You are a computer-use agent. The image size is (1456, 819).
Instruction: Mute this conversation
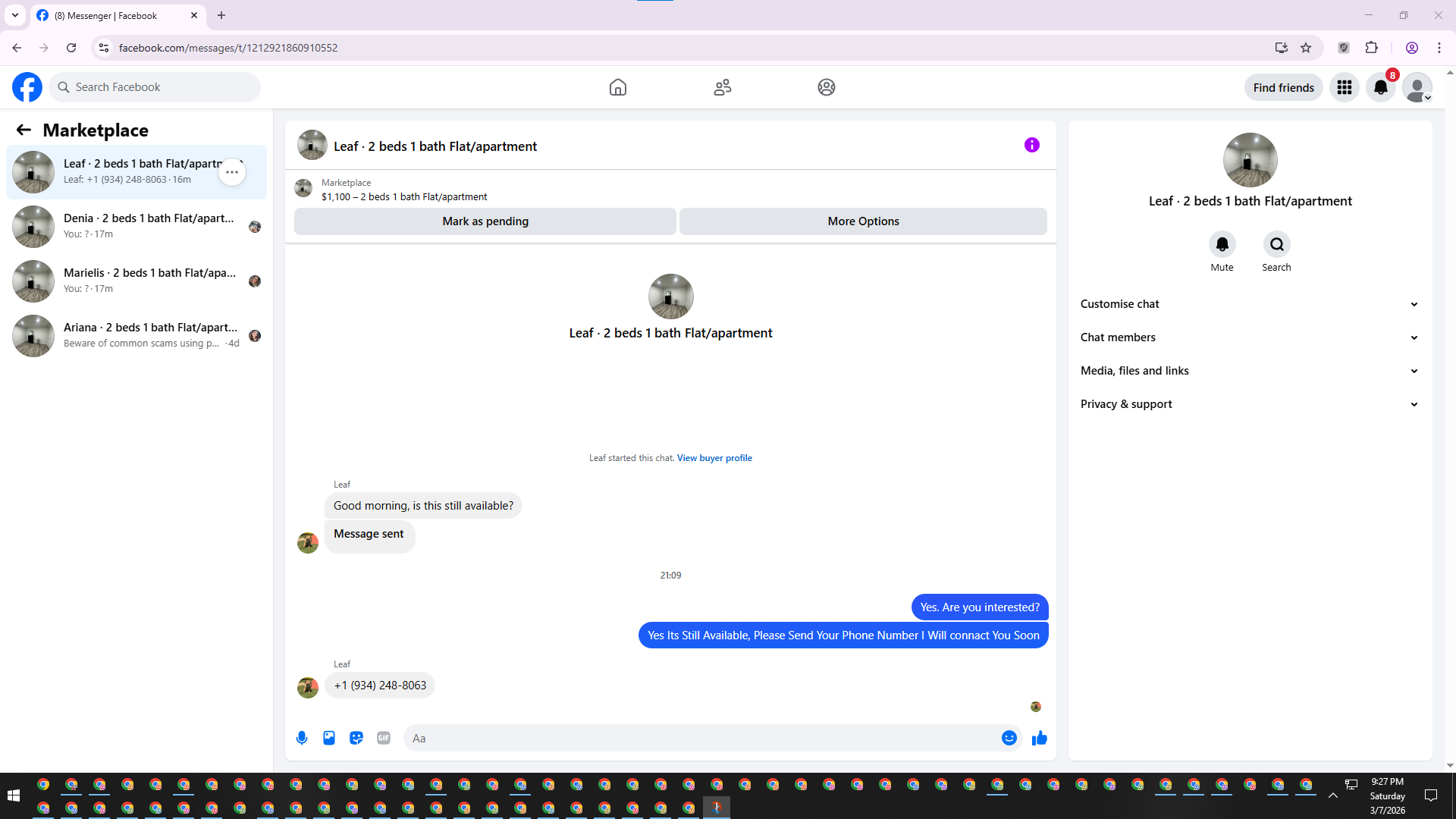pyautogui.click(x=1222, y=244)
